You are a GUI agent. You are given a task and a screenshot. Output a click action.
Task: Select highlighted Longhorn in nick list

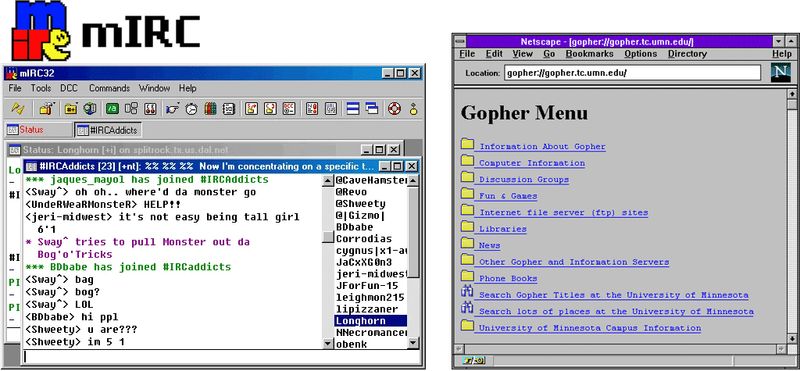tap(371, 321)
